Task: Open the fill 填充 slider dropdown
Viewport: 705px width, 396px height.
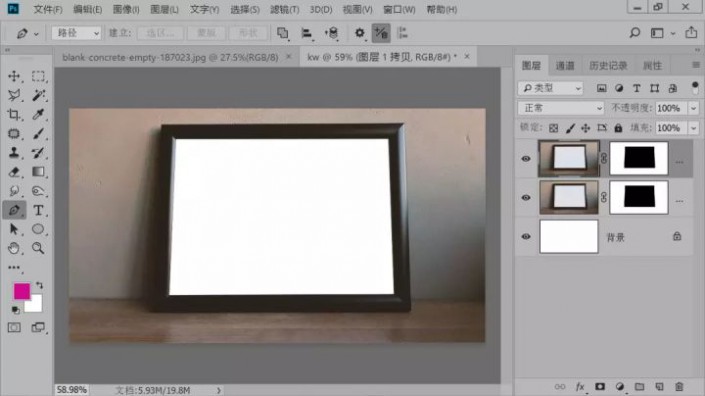Action: point(693,128)
